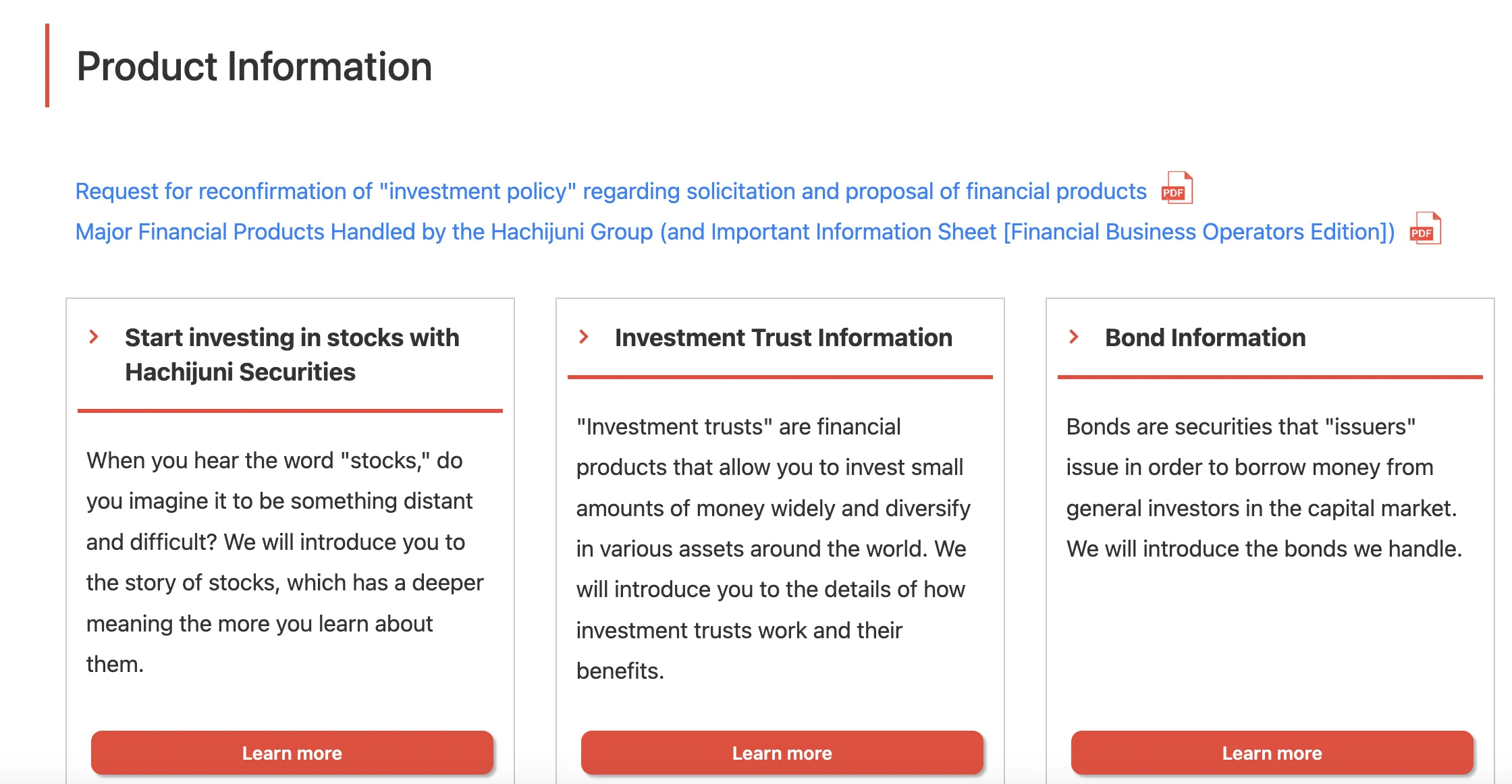
Task: Click the Product Information section title
Action: pyautogui.click(x=254, y=66)
